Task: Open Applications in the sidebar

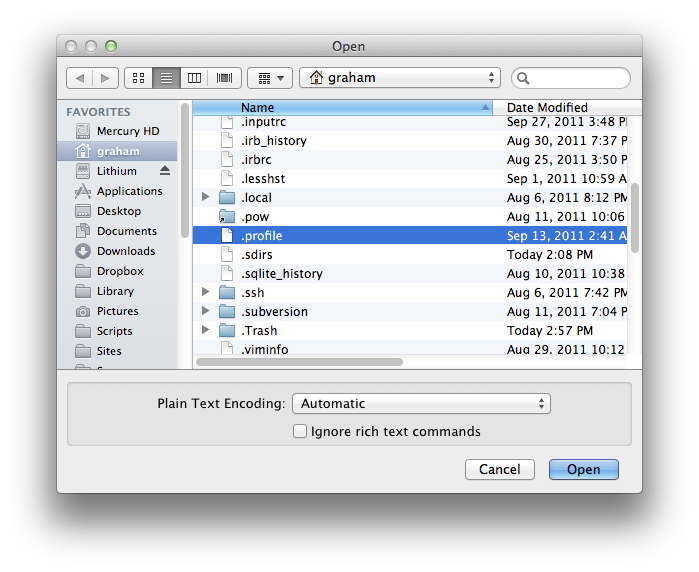Action: click(128, 191)
